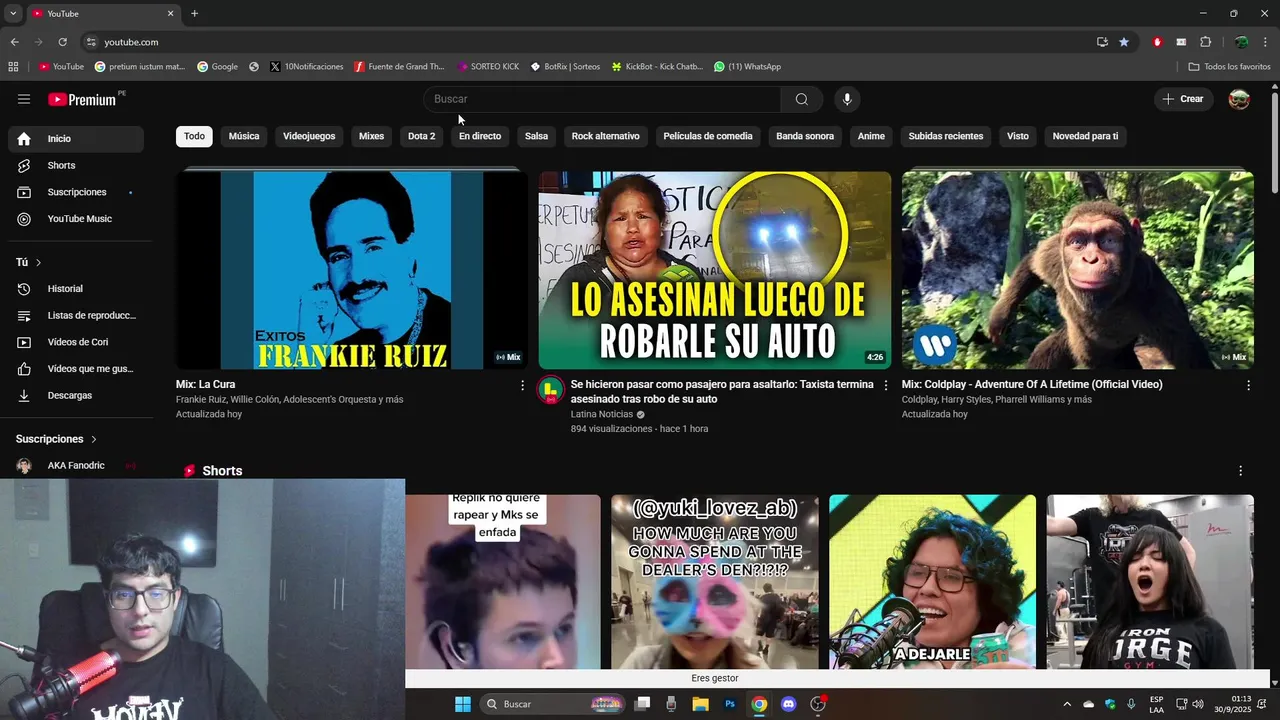
Task: Open the Chrome three-dot menu
Action: (1266, 42)
